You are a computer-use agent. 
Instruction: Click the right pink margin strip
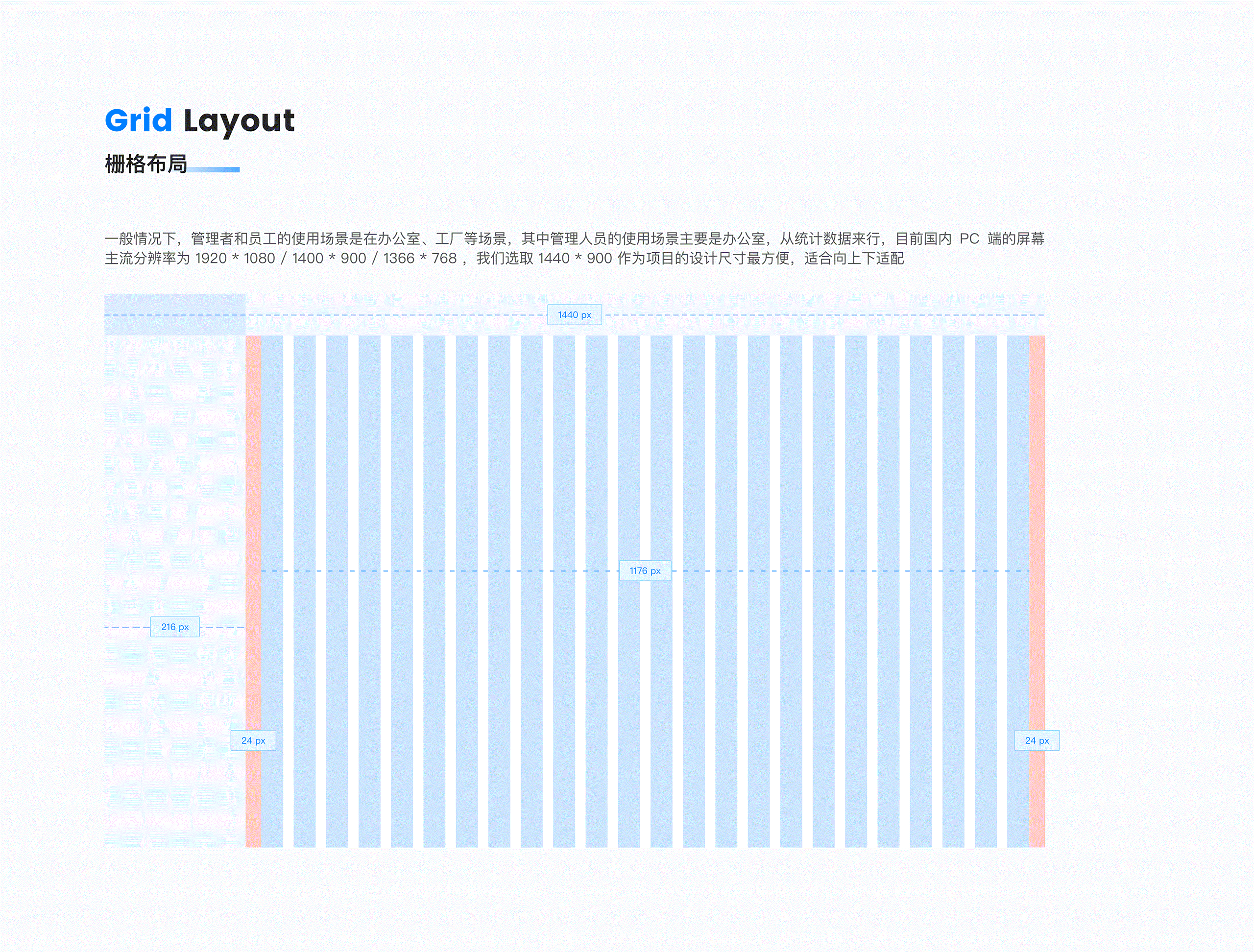[x=1037, y=592]
